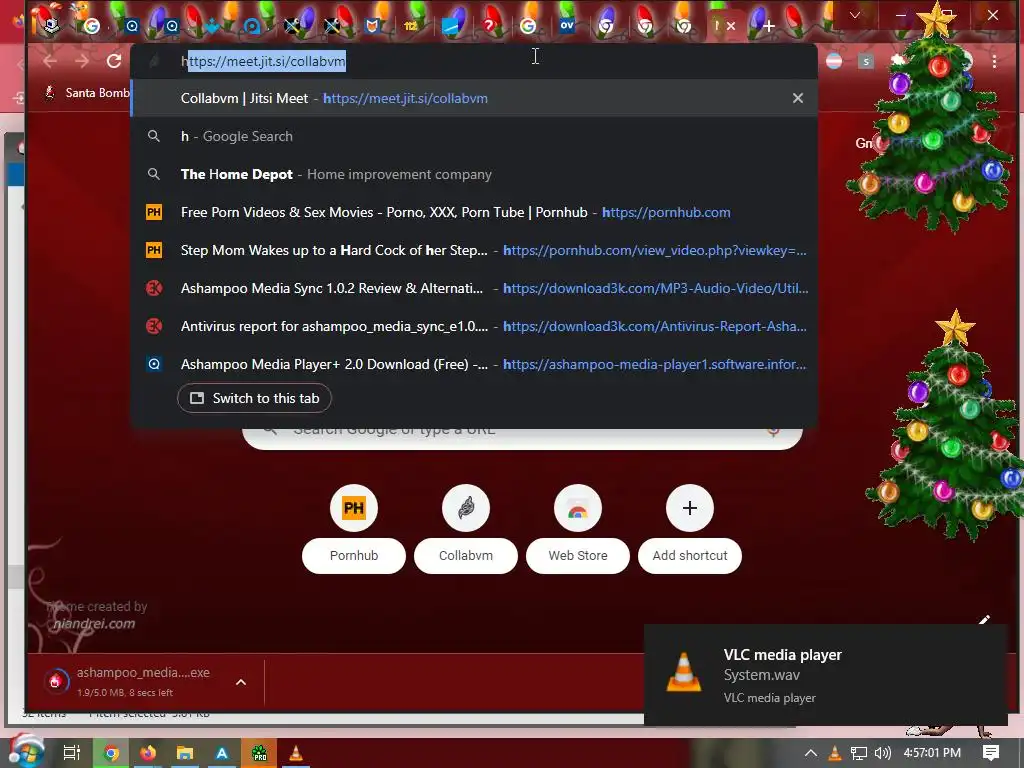This screenshot has height=768, width=1024.
Task: Click the Chrome taskbar icon
Action: click(112, 754)
